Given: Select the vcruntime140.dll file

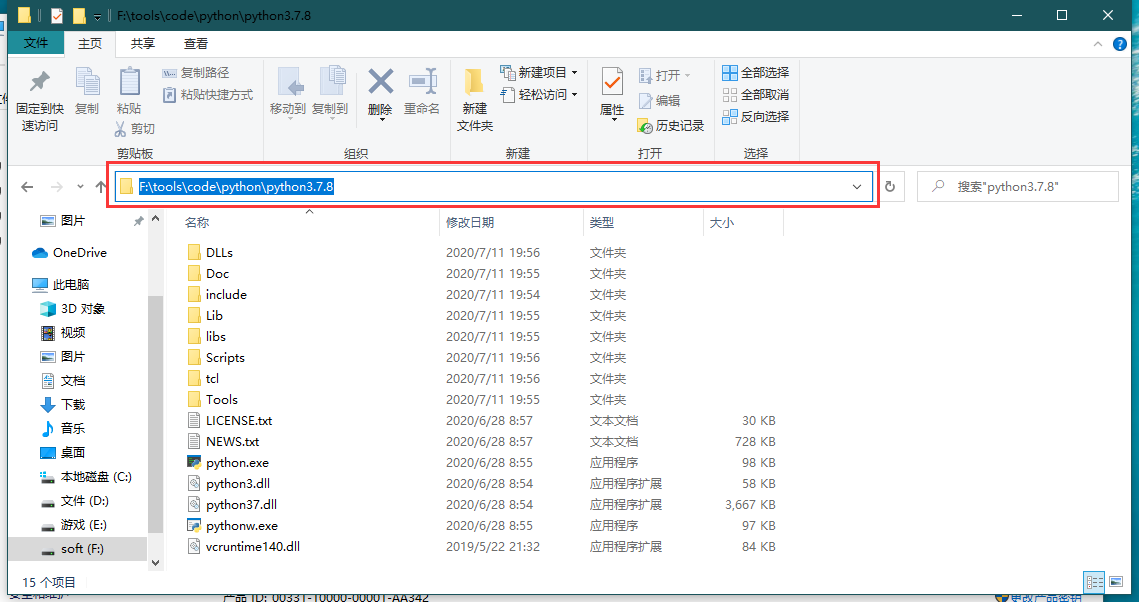Looking at the screenshot, I should (253, 546).
